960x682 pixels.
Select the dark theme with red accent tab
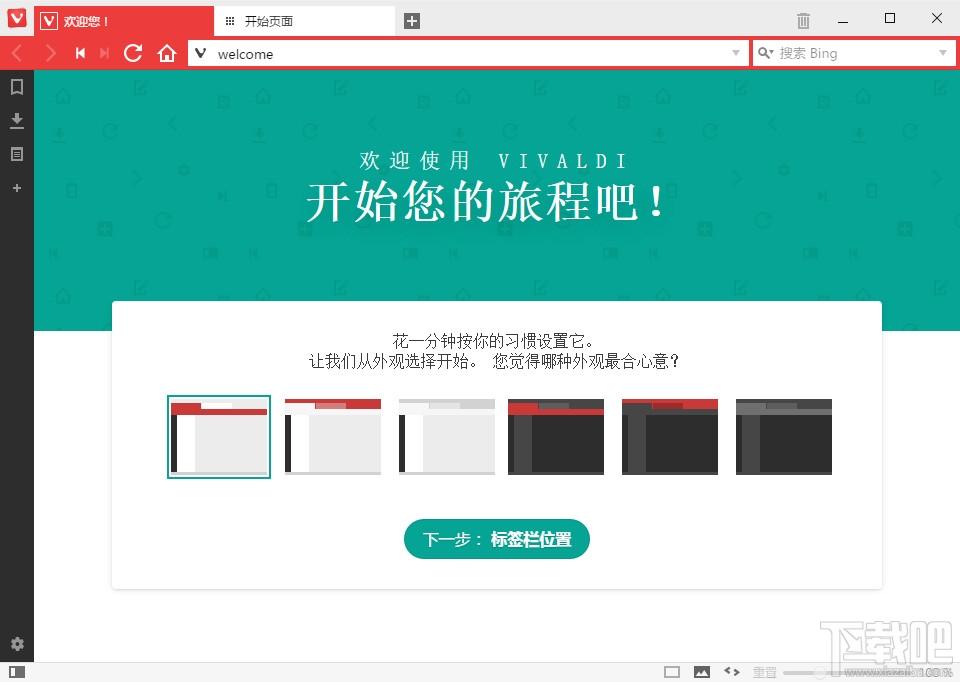[x=670, y=437]
